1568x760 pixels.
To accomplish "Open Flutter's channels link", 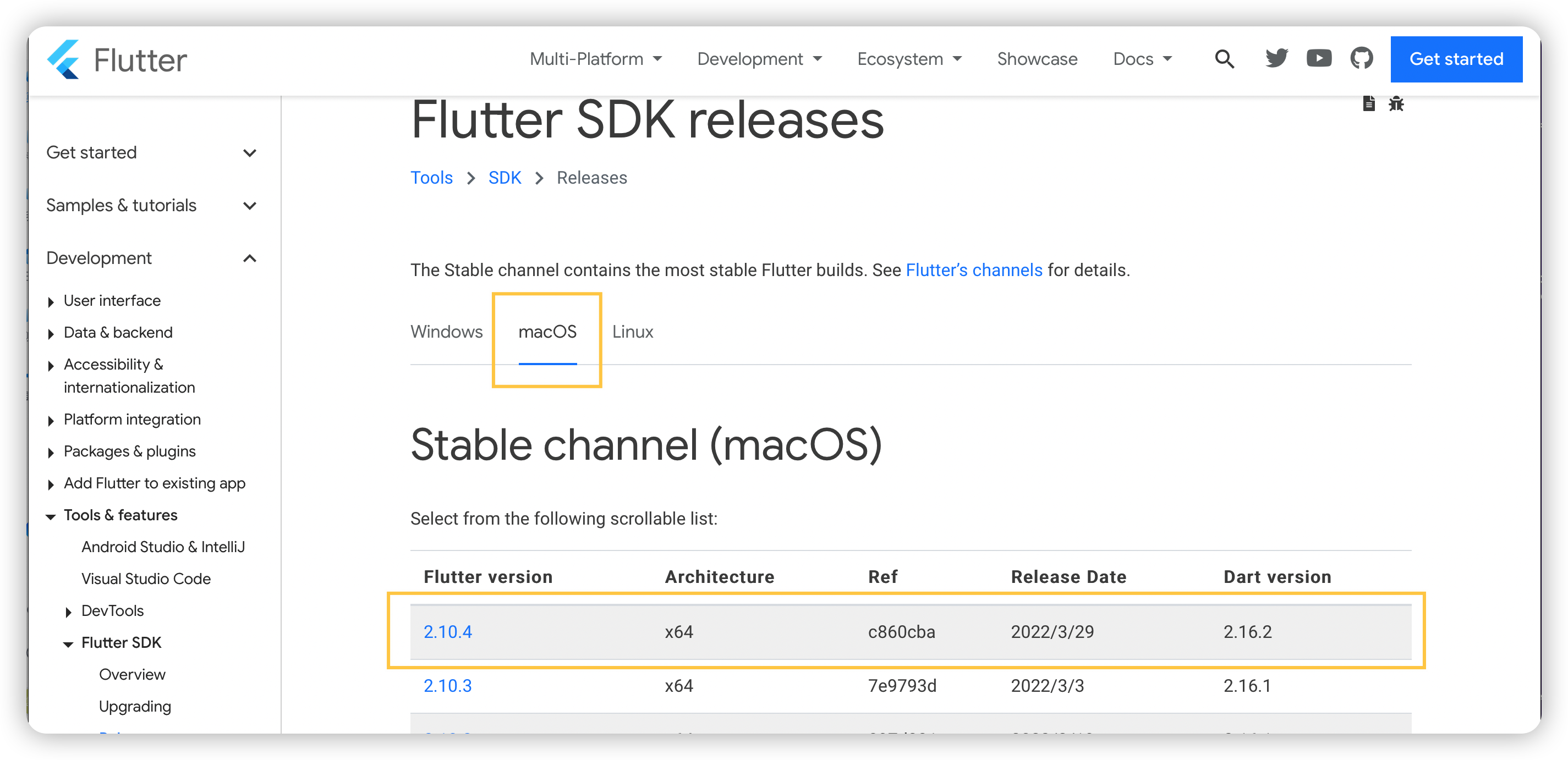I will coord(973,269).
